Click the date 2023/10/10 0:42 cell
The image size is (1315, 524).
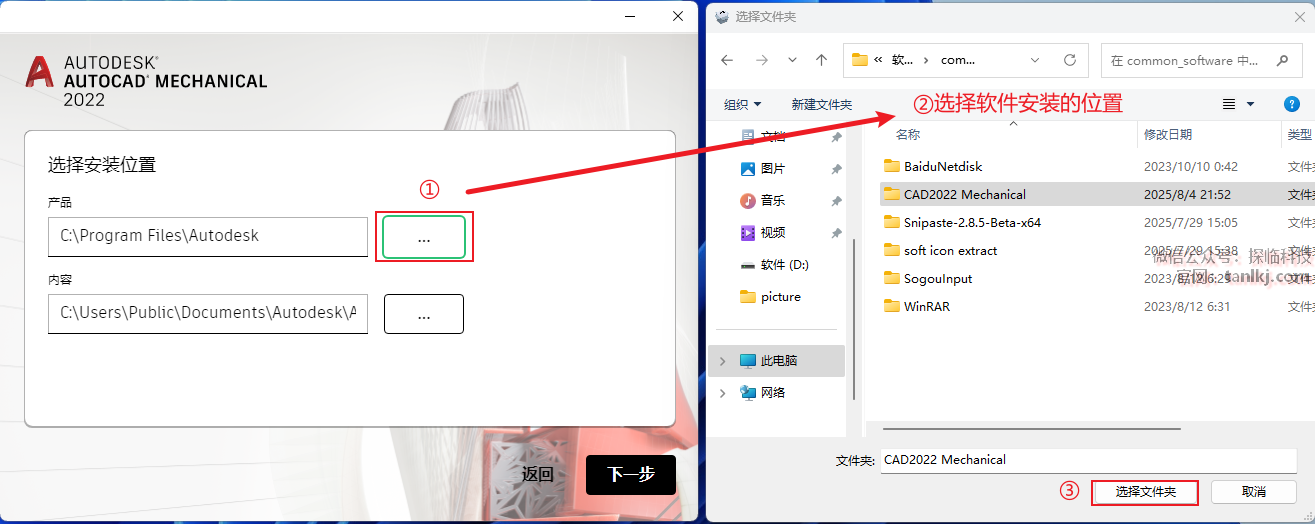pos(1191,166)
